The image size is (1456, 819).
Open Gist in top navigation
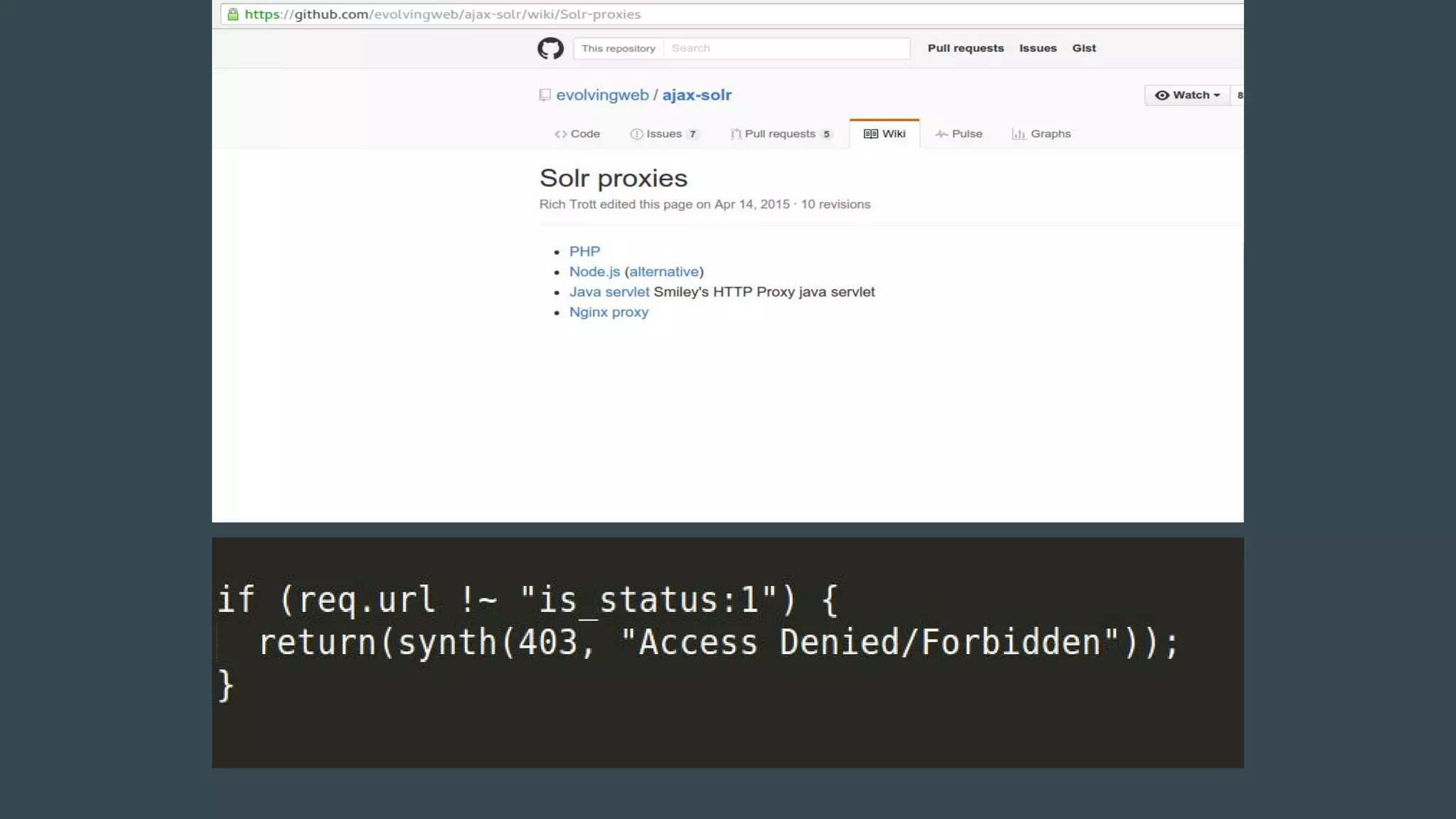(1083, 48)
